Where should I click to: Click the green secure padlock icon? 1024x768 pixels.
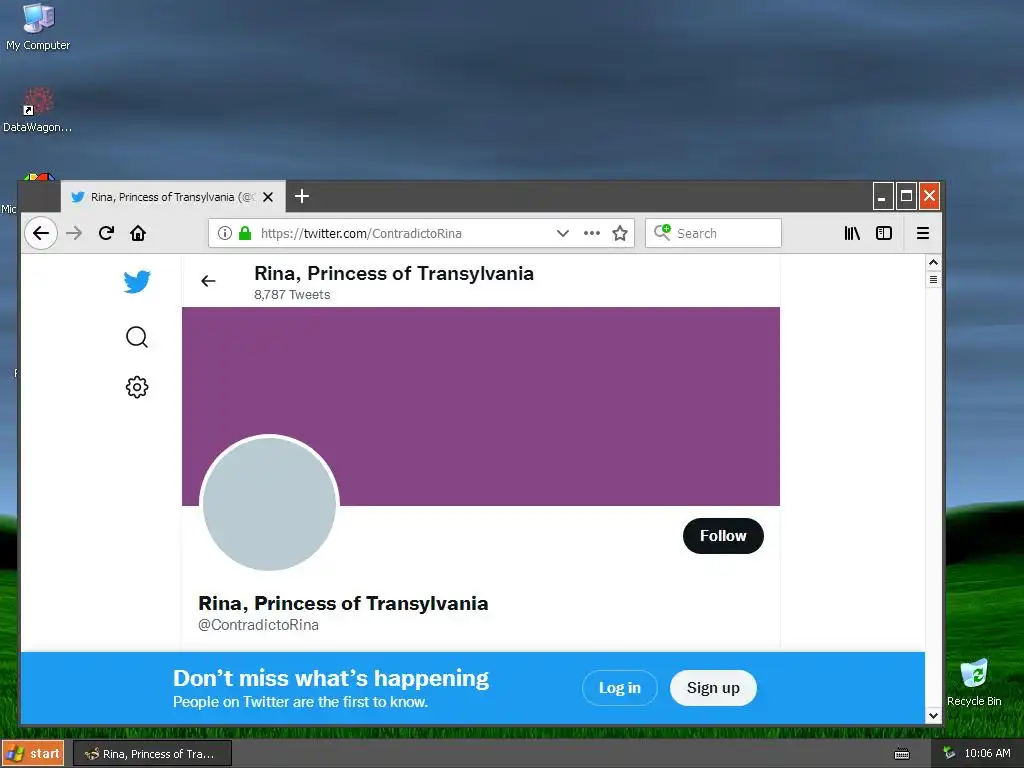coord(245,233)
